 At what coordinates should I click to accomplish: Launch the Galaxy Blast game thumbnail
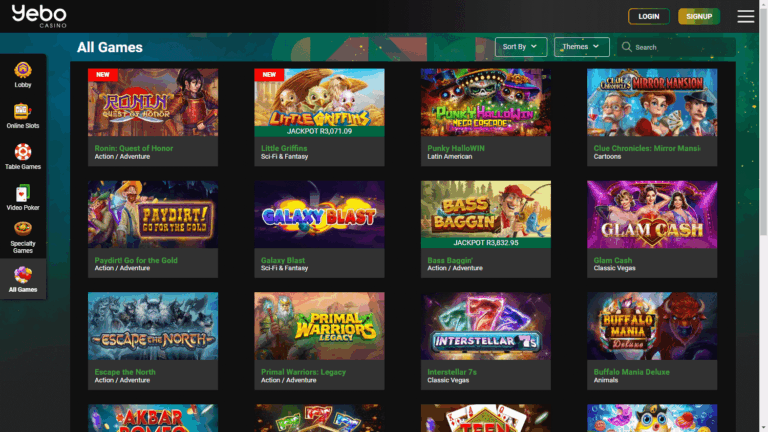319,214
